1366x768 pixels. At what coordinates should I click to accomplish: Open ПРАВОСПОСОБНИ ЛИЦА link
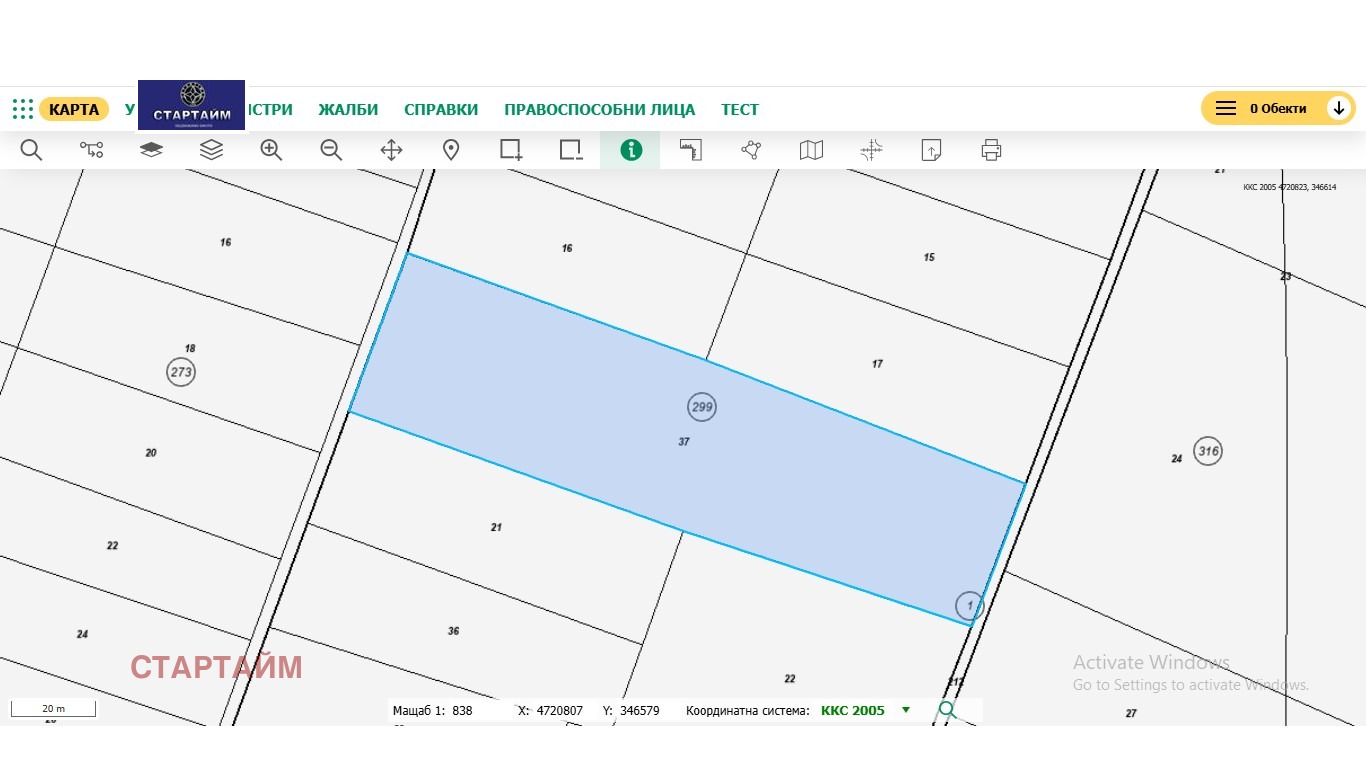pos(599,110)
